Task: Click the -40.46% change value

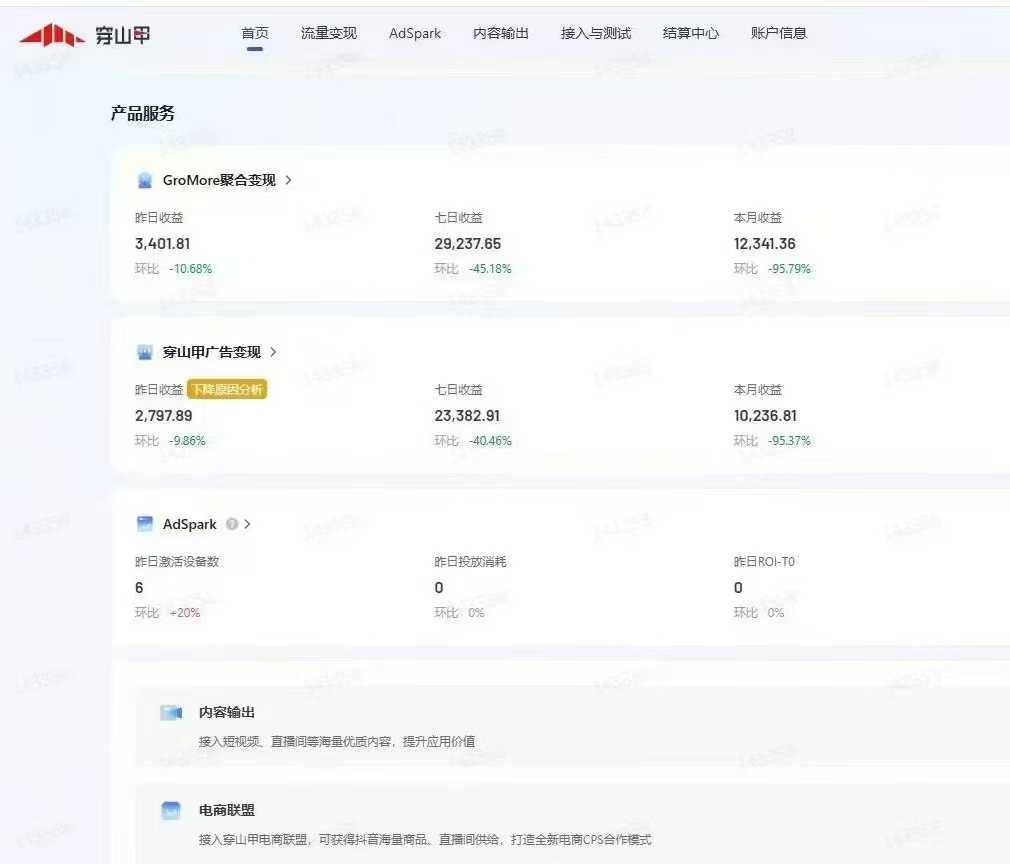Action: (x=490, y=441)
